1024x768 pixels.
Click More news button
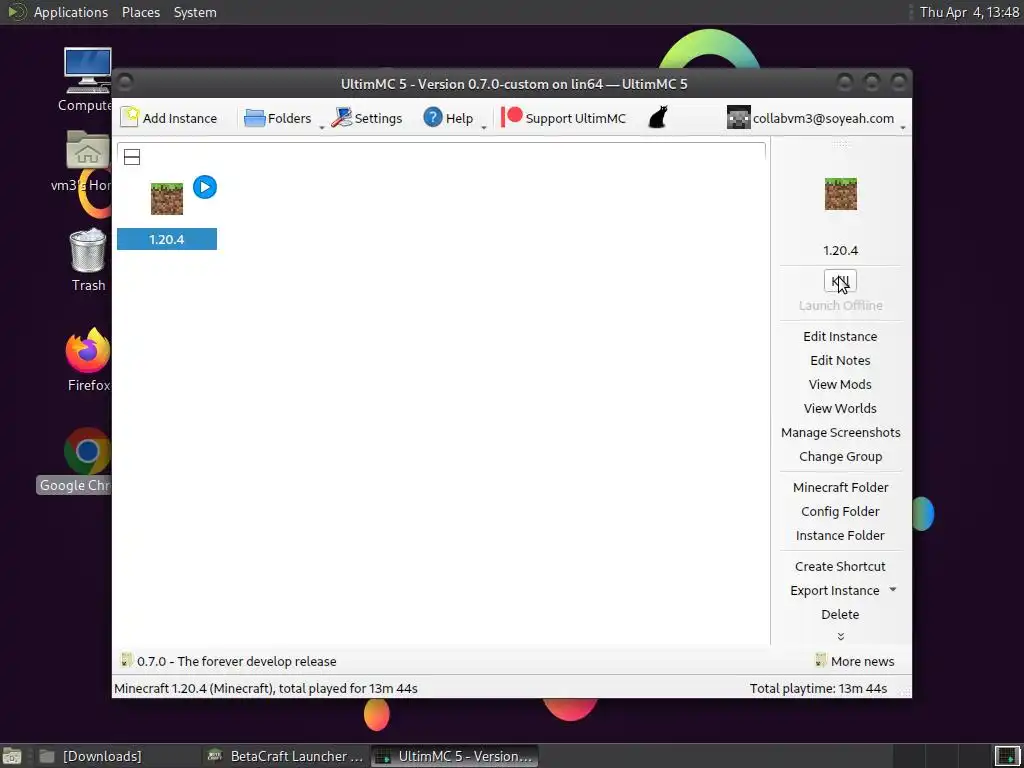854,661
